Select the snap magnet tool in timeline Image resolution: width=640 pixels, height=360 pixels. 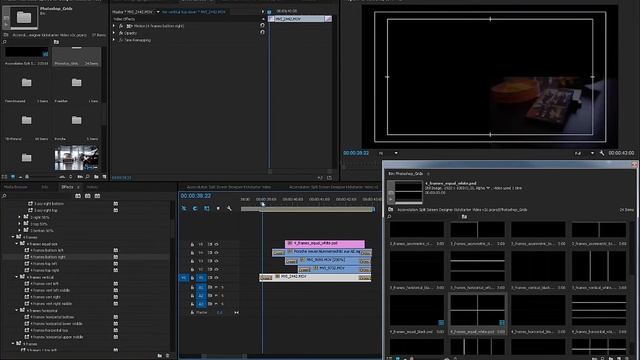(195, 208)
